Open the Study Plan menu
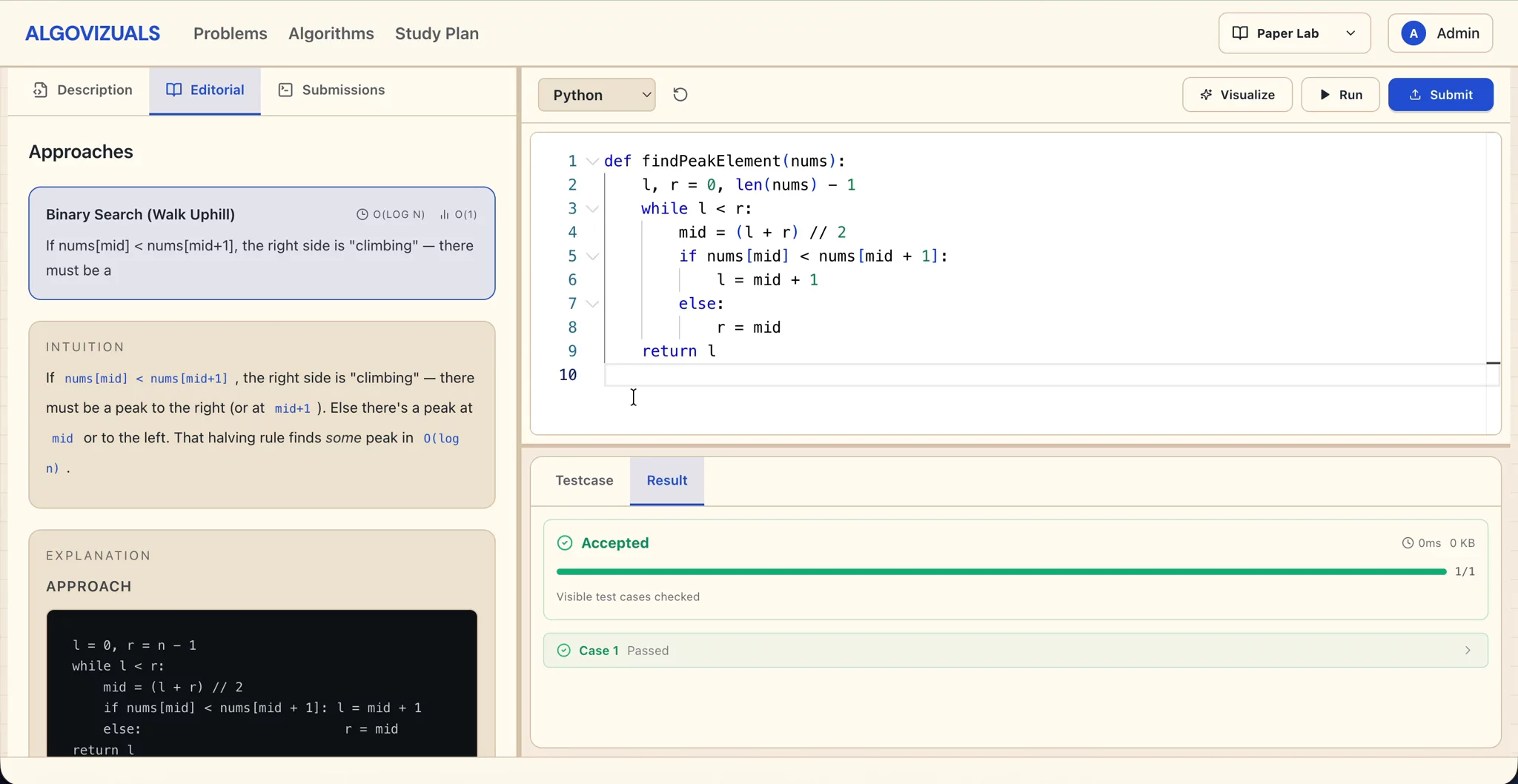Viewport: 1518px width, 784px height. (437, 33)
